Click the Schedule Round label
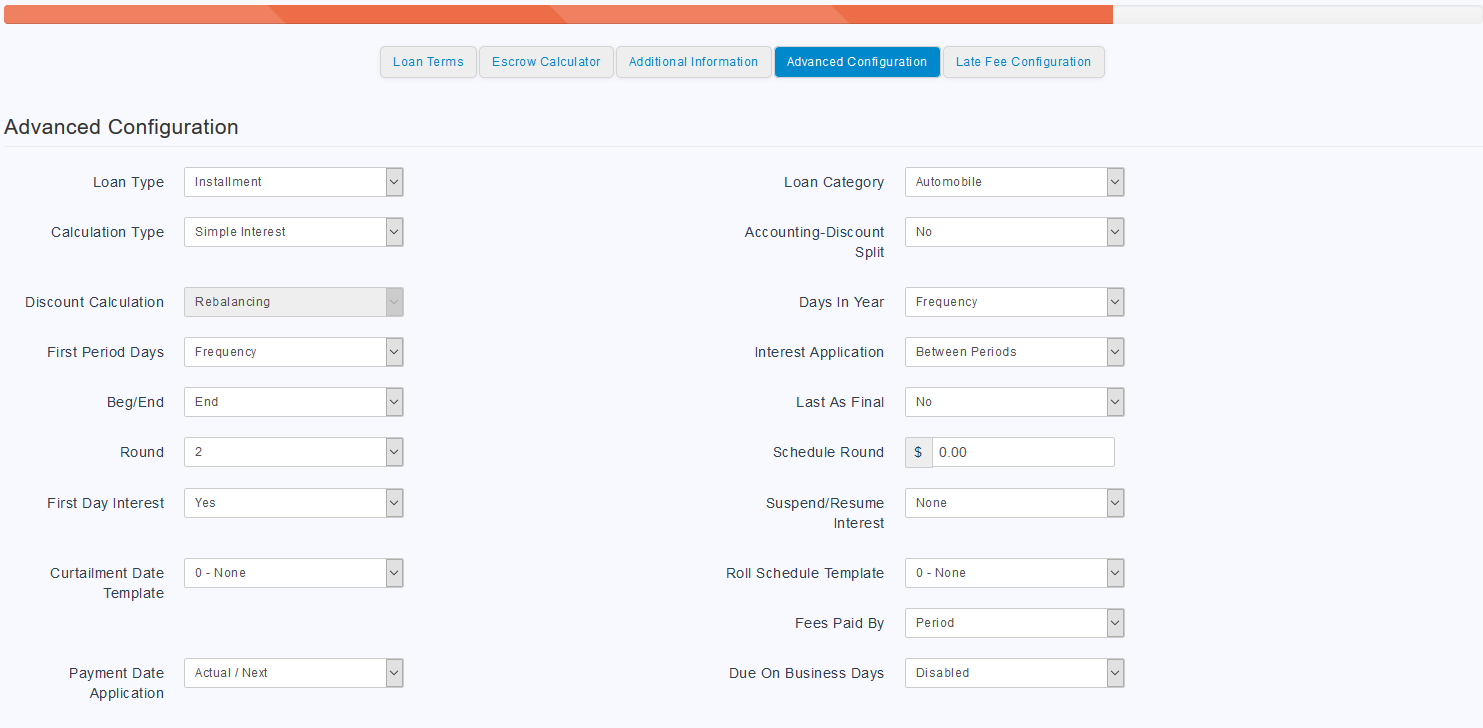 pyautogui.click(x=828, y=452)
